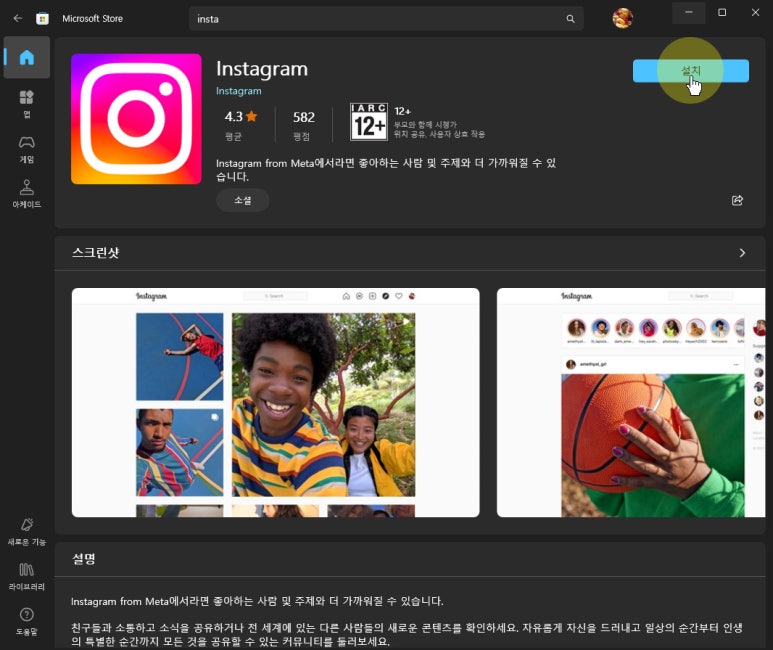
Task: Click the IARC 12+ rating badge
Action: pyautogui.click(x=369, y=122)
